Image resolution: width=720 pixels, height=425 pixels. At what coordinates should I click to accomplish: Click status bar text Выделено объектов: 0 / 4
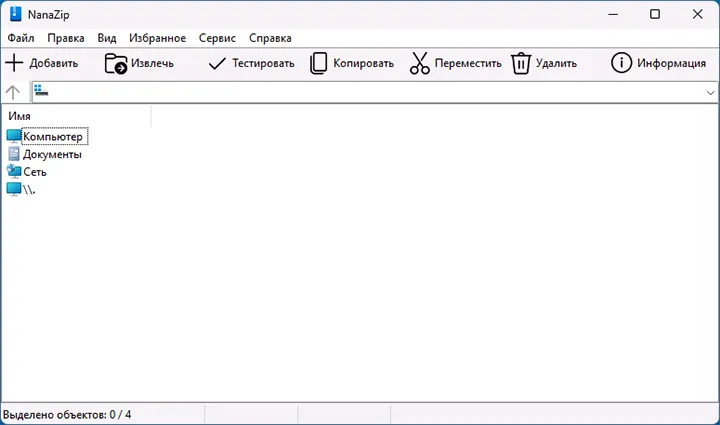(67, 415)
